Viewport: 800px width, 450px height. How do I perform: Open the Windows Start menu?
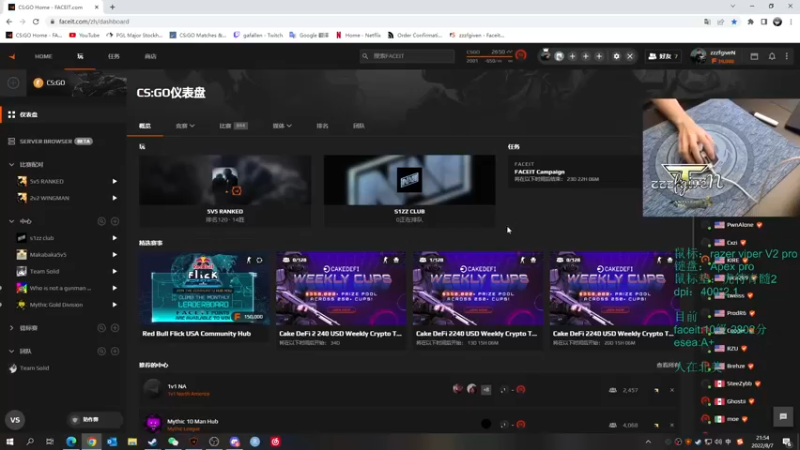[x=10, y=442]
